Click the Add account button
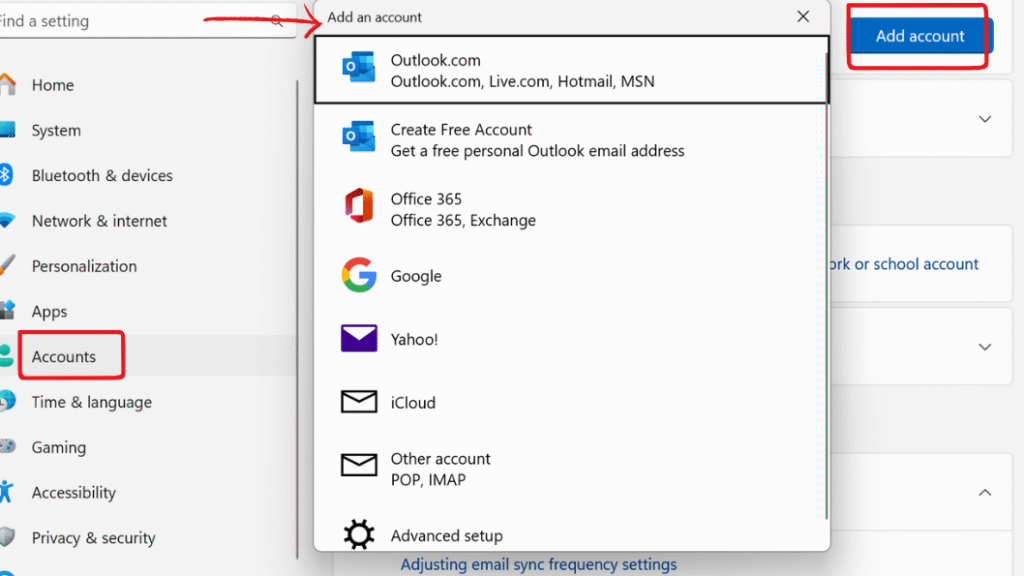Viewport: 1024px width, 576px height. pos(920,35)
